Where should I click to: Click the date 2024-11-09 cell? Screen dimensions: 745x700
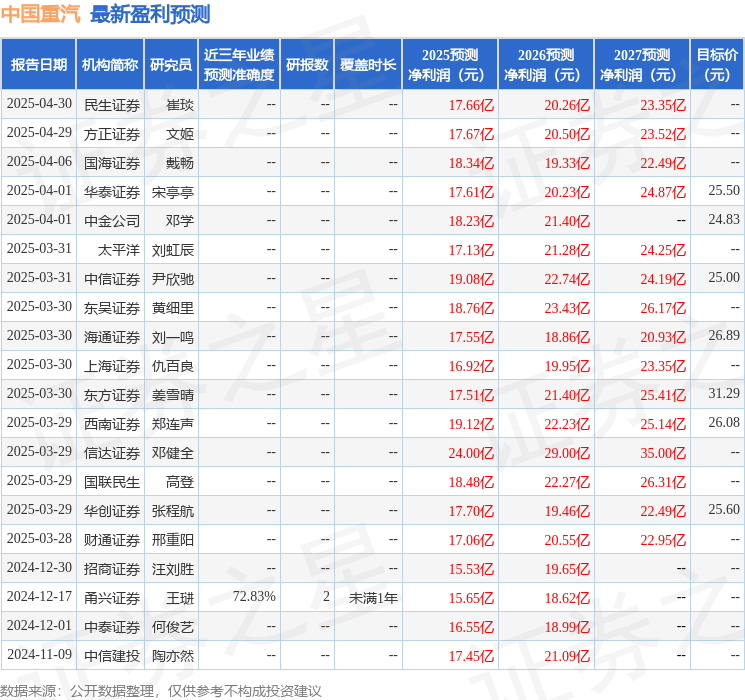(39, 654)
